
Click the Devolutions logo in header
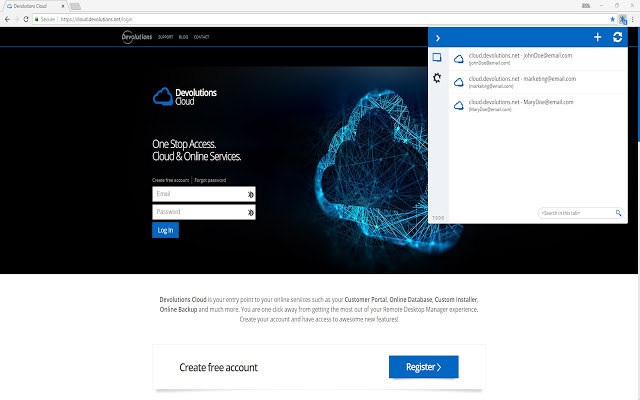click(x=137, y=37)
